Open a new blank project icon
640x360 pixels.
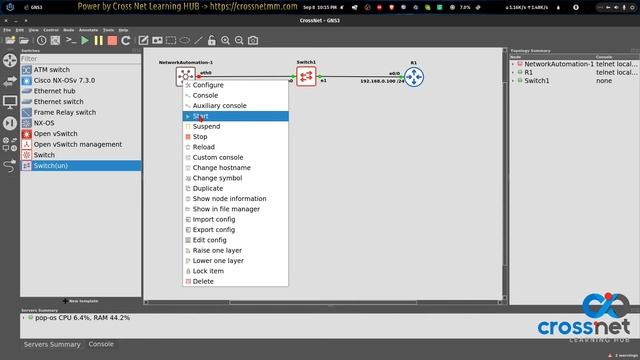[10, 40]
